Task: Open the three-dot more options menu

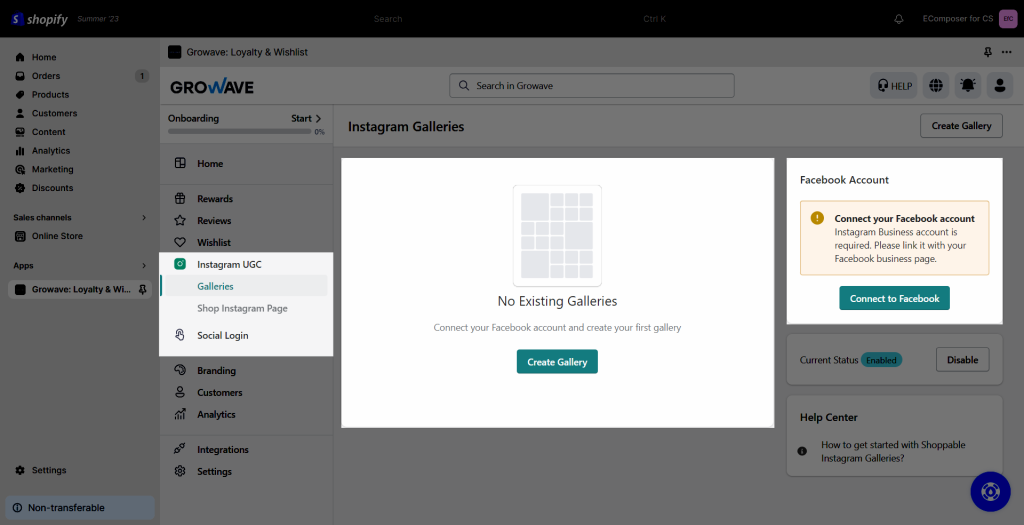Action: click(x=1007, y=52)
